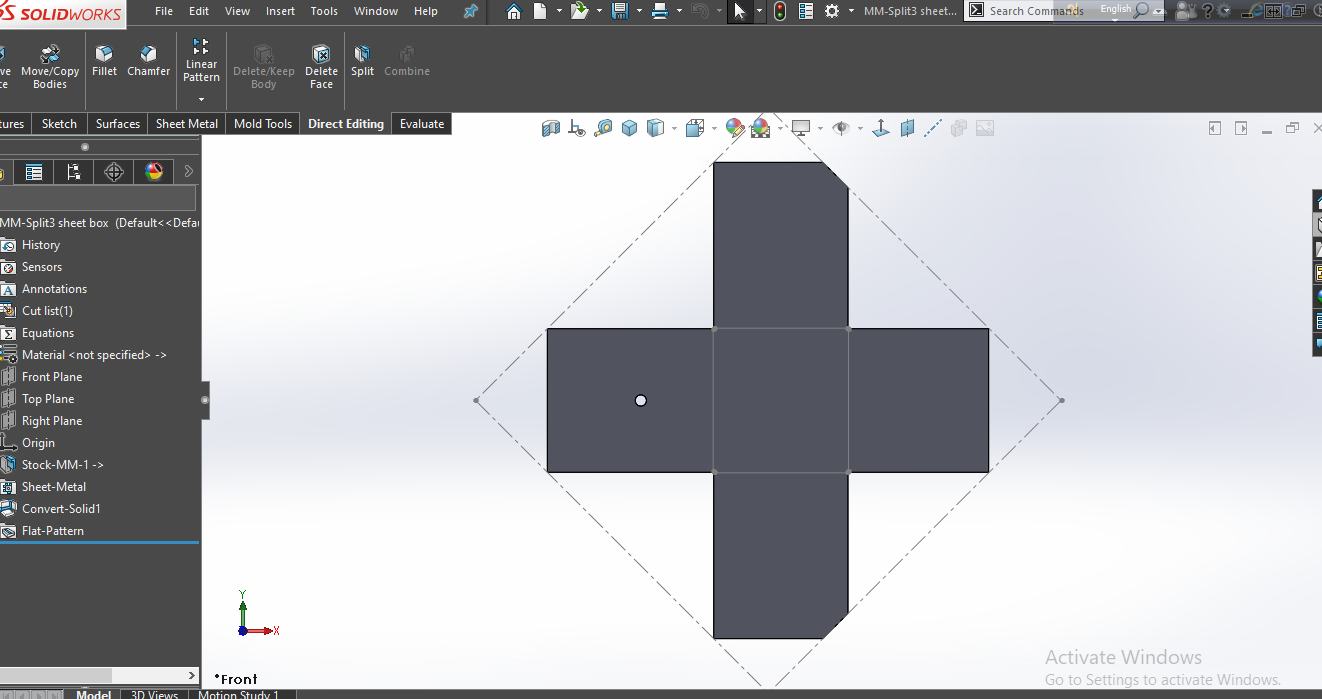Click the Open document folder icon
Image resolution: width=1322 pixels, height=699 pixels.
point(580,12)
